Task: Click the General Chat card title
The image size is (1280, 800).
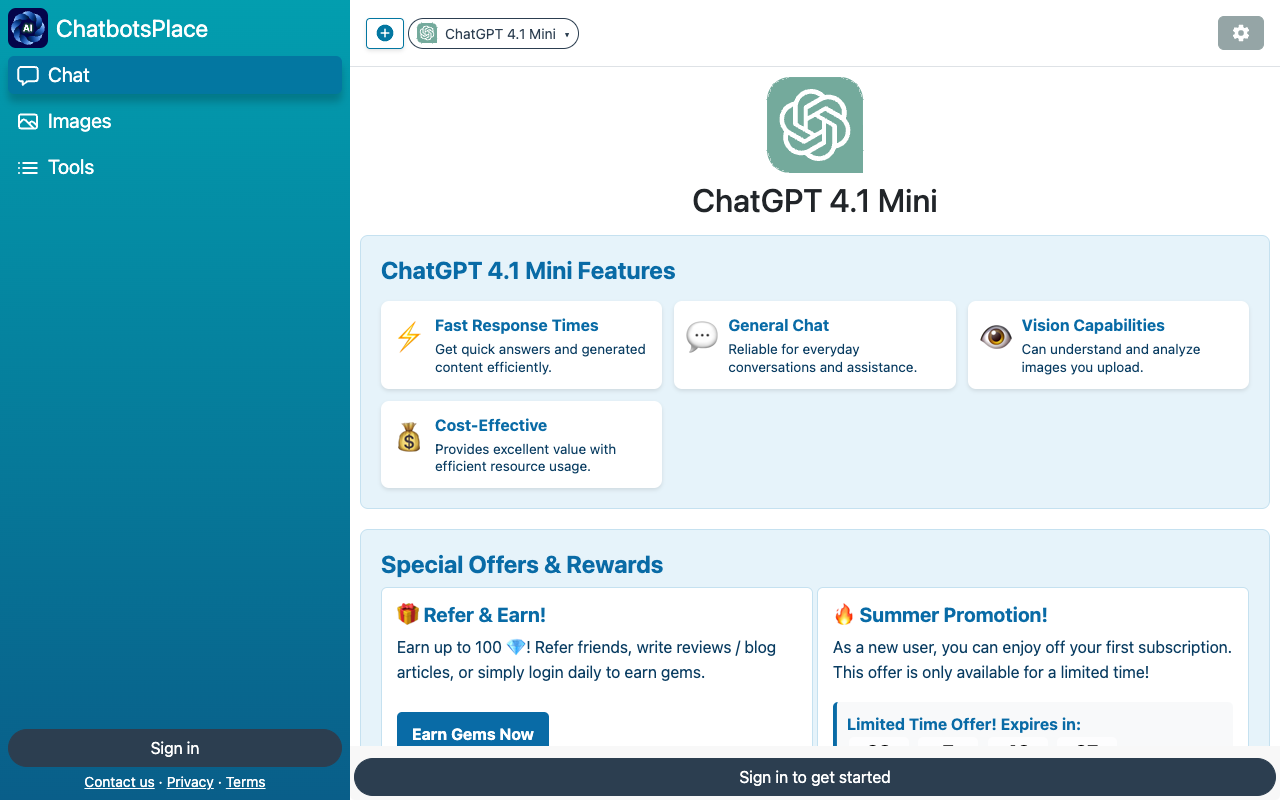Action: (x=779, y=325)
